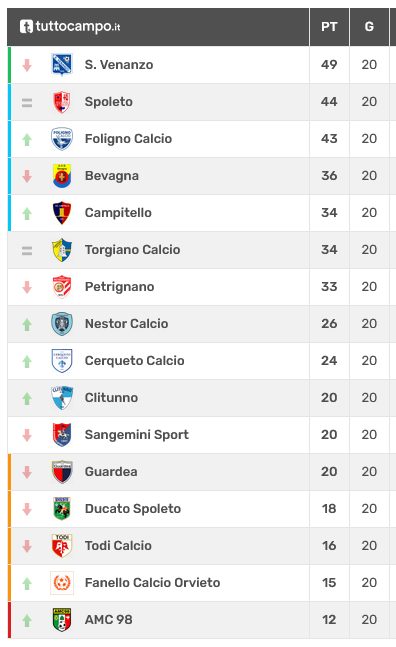
Task: Click the equals trend marker beside Spoleto
Action: [27, 103]
